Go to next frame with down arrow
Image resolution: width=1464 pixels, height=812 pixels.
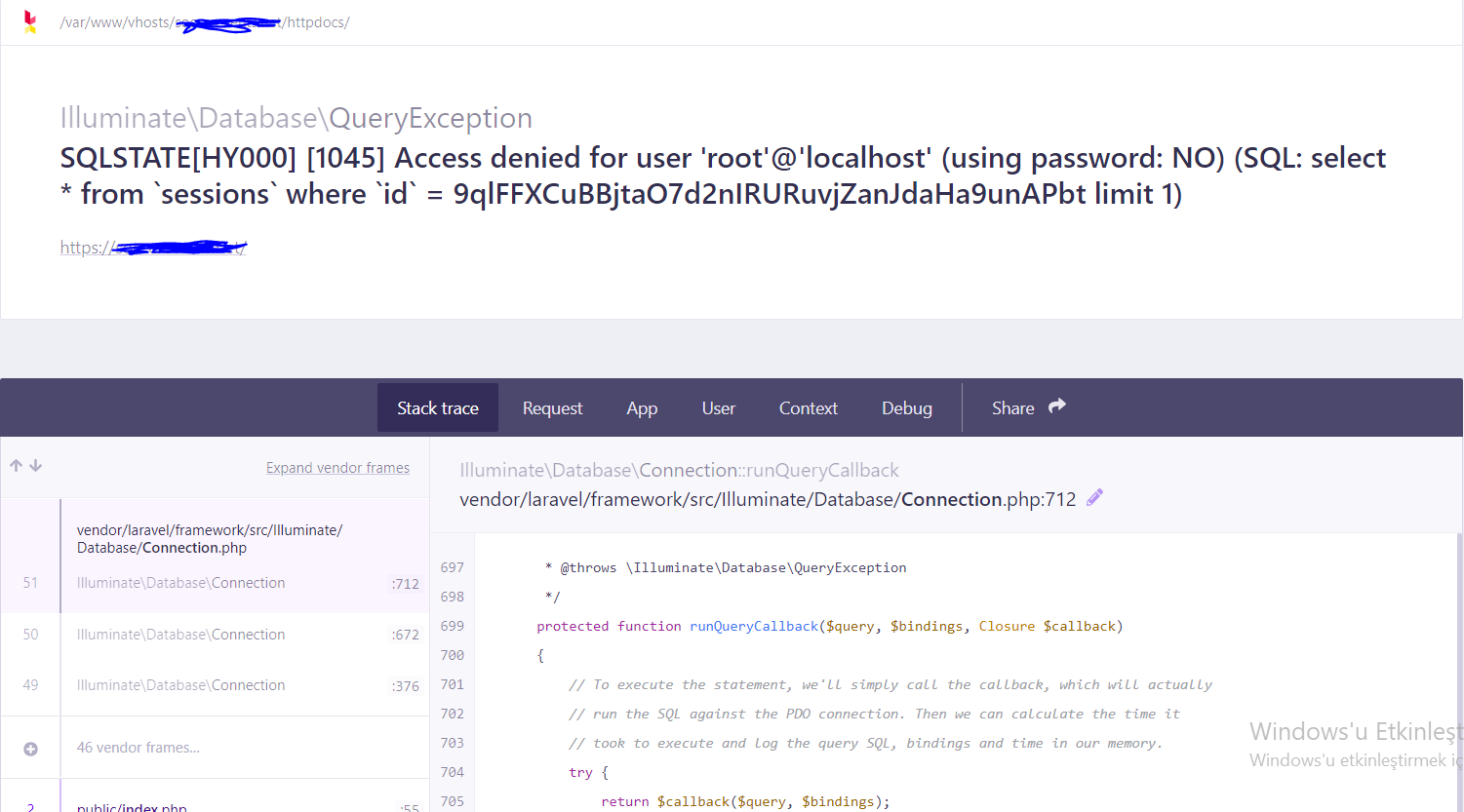(36, 466)
